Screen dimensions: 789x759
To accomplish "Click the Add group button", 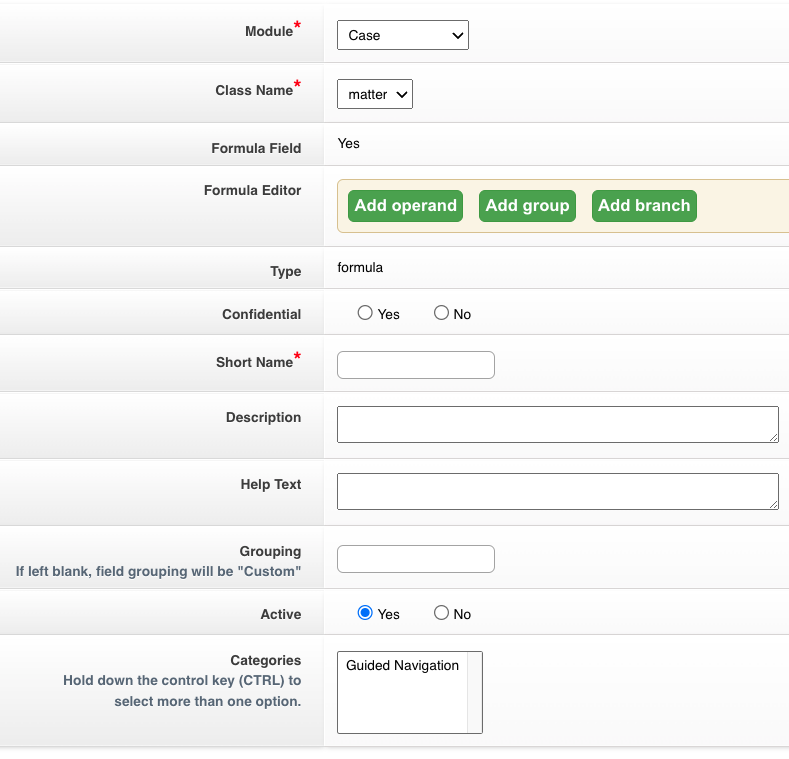I will (x=527, y=206).
